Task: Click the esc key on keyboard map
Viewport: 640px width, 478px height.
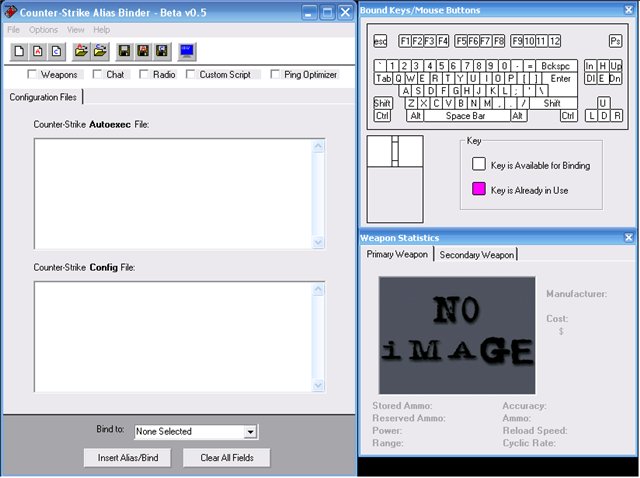Action: click(380, 41)
